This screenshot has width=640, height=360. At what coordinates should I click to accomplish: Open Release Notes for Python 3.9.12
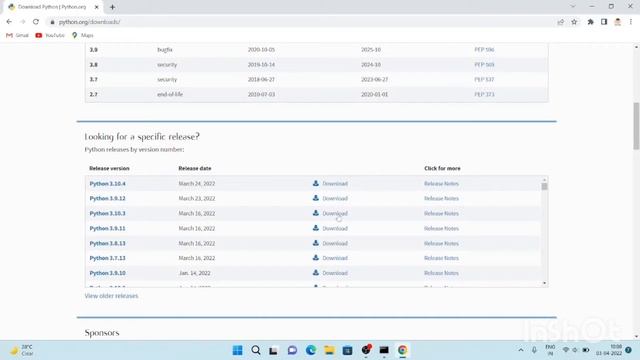(x=441, y=198)
